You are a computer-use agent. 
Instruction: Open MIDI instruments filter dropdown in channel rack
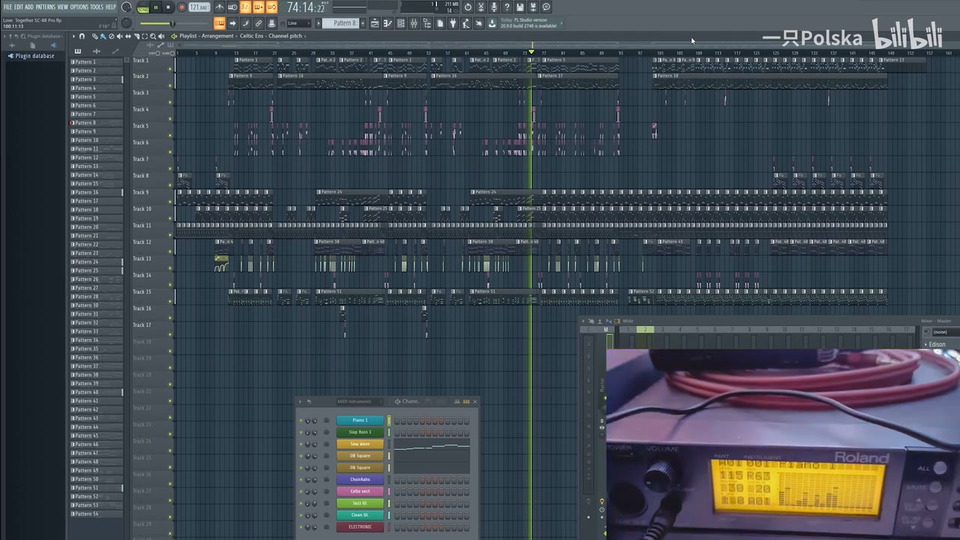[359, 402]
